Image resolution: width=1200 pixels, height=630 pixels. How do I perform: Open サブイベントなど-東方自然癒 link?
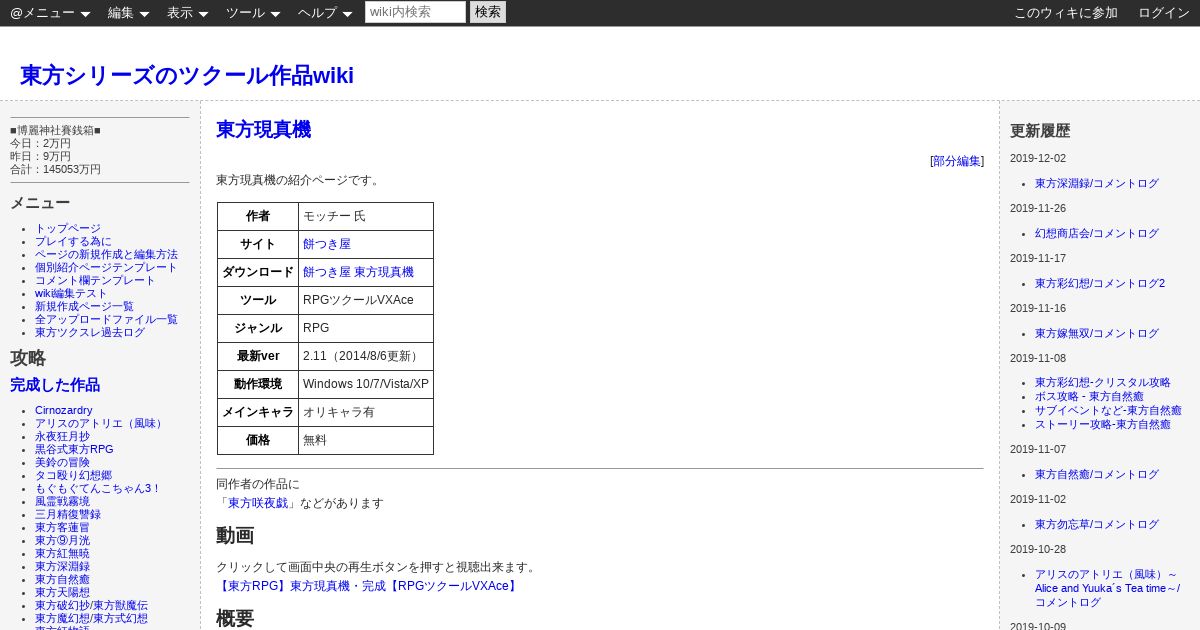click(x=1108, y=410)
